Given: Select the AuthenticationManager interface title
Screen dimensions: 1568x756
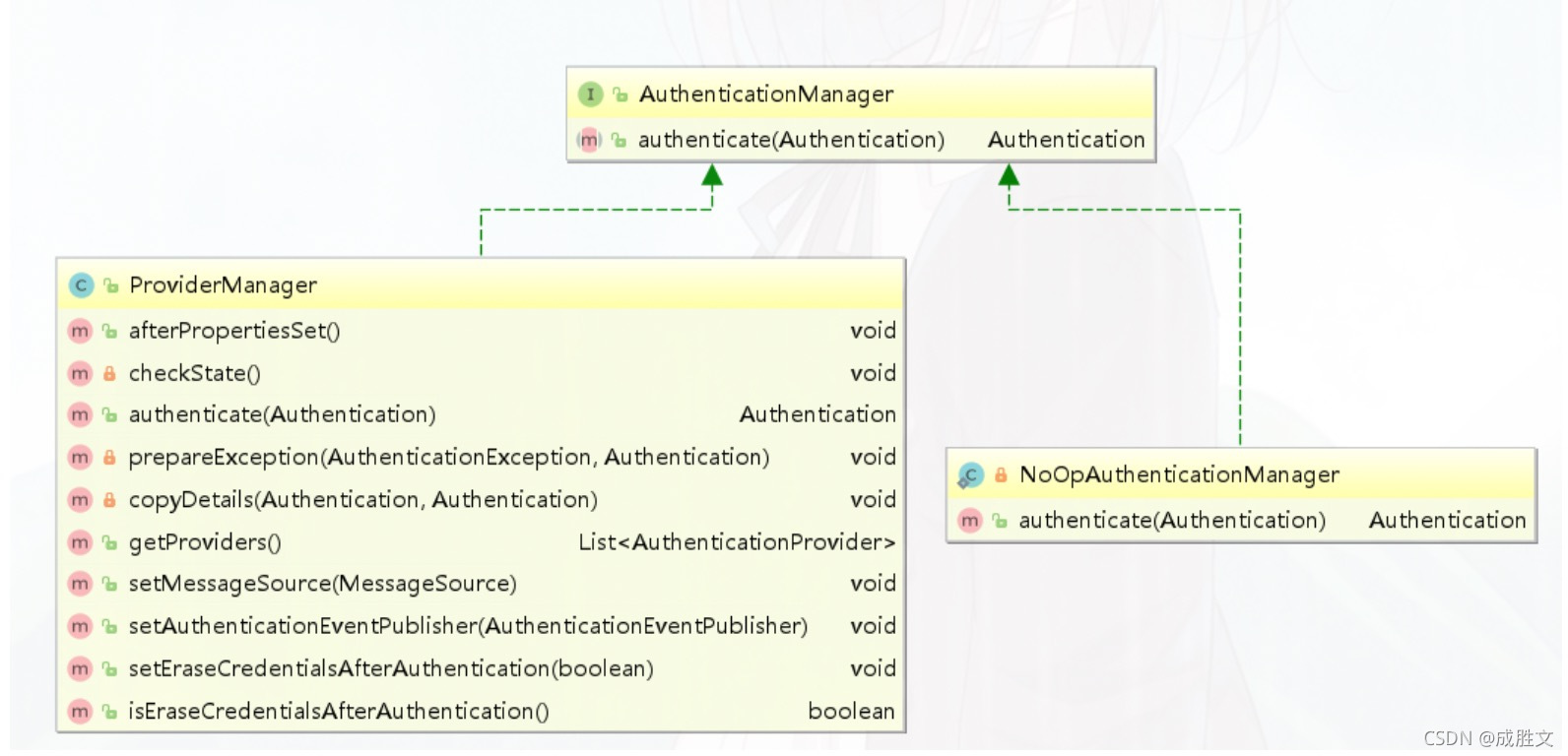Looking at the screenshot, I should 766,94.
